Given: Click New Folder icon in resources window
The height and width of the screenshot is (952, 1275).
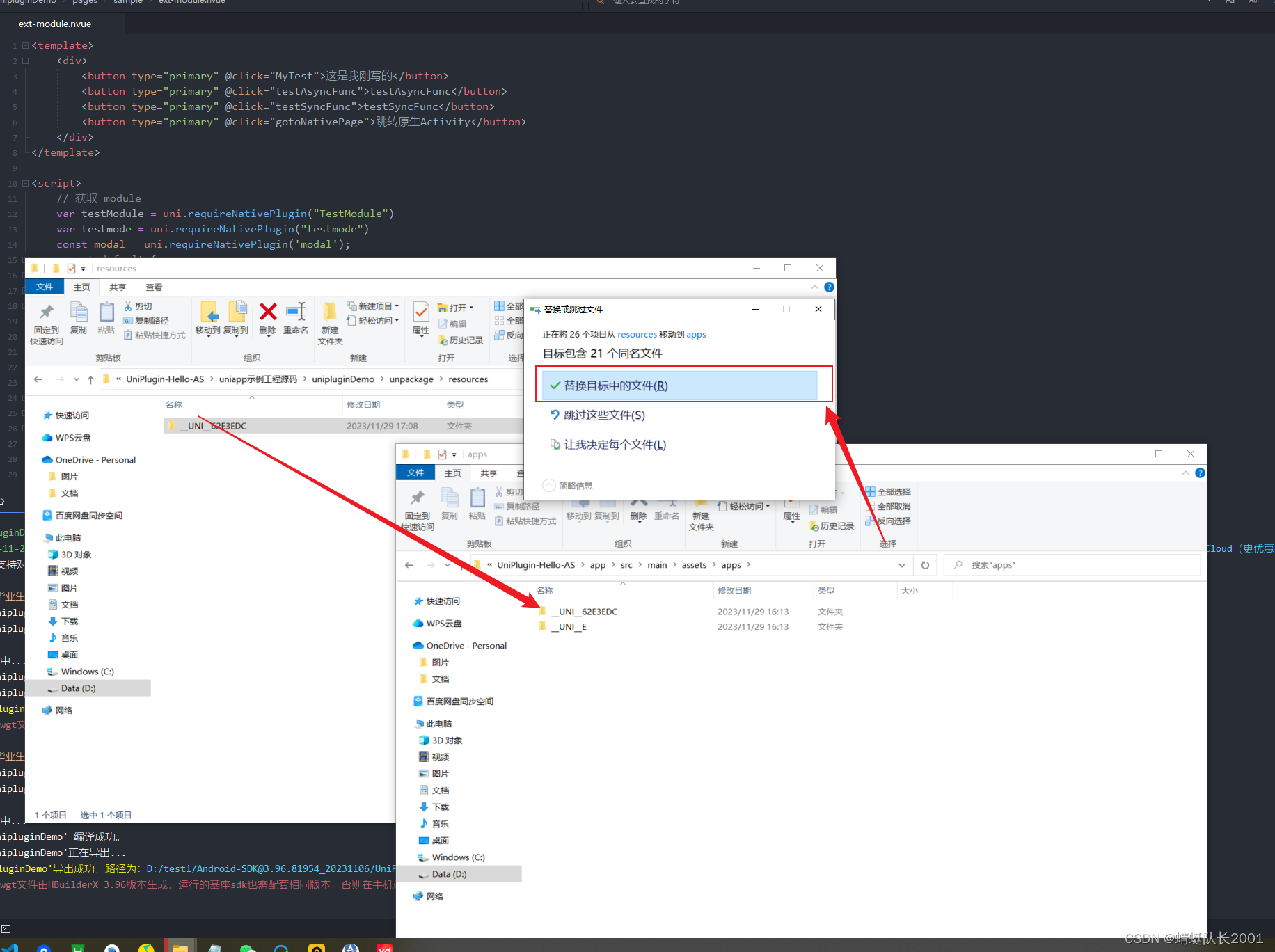Looking at the screenshot, I should (330, 324).
